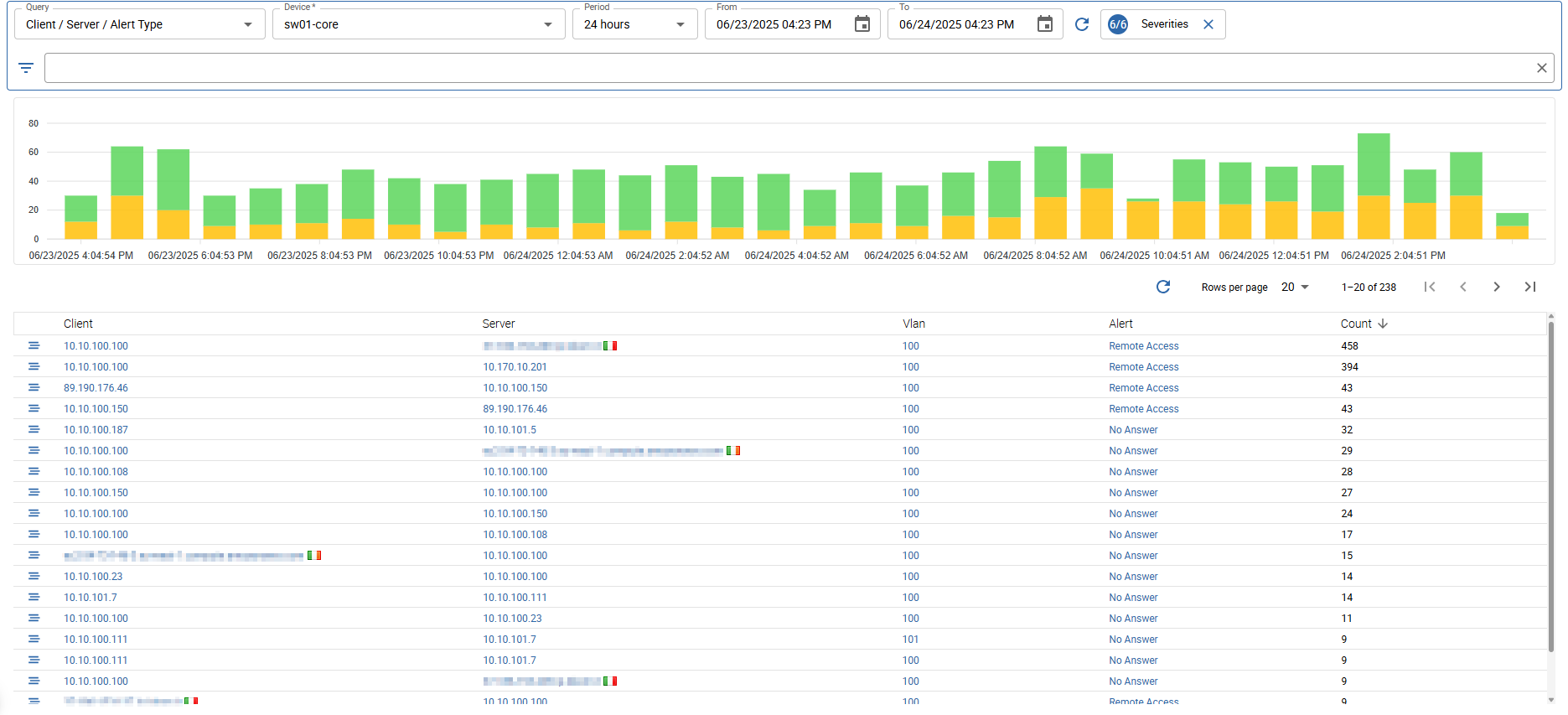
Task: Open row menu for count 17 row
Action: coord(34,534)
